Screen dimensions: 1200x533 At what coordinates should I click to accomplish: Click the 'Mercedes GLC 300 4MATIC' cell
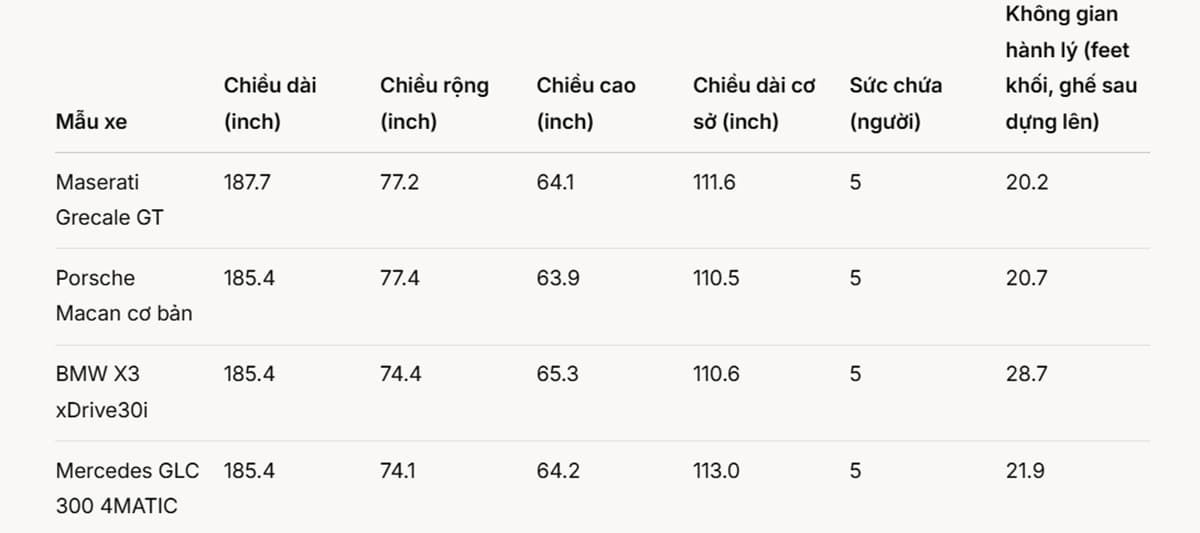[127, 488]
